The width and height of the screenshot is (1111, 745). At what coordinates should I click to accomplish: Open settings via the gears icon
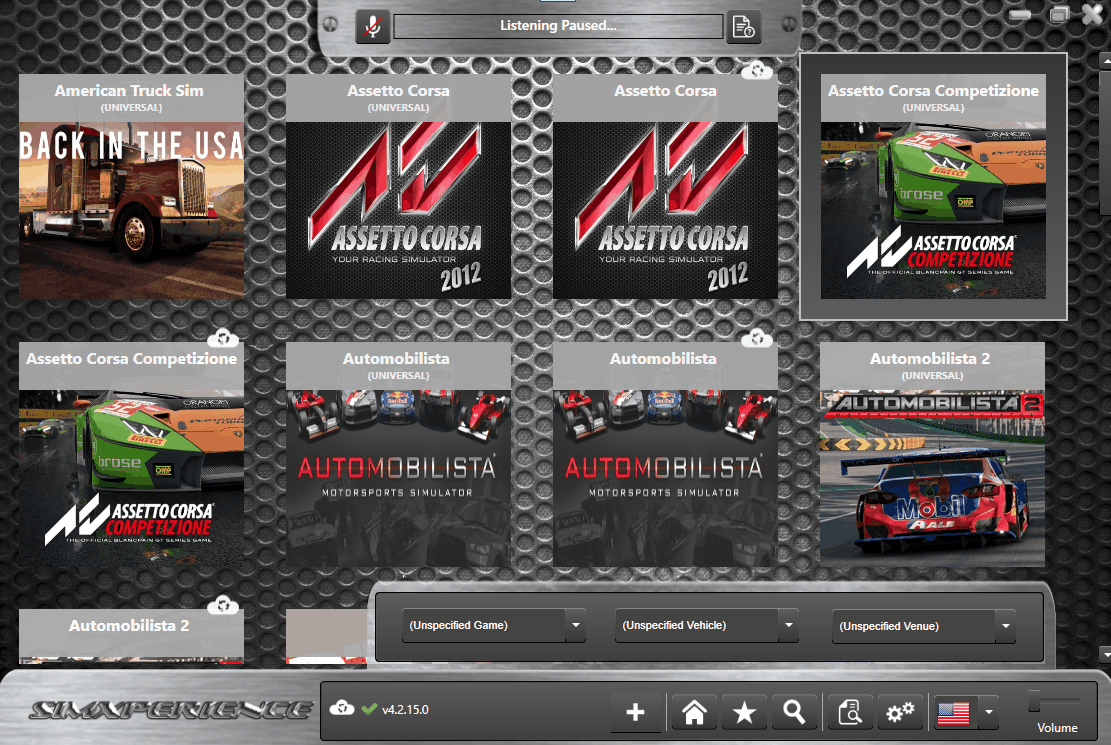pyautogui.click(x=900, y=713)
